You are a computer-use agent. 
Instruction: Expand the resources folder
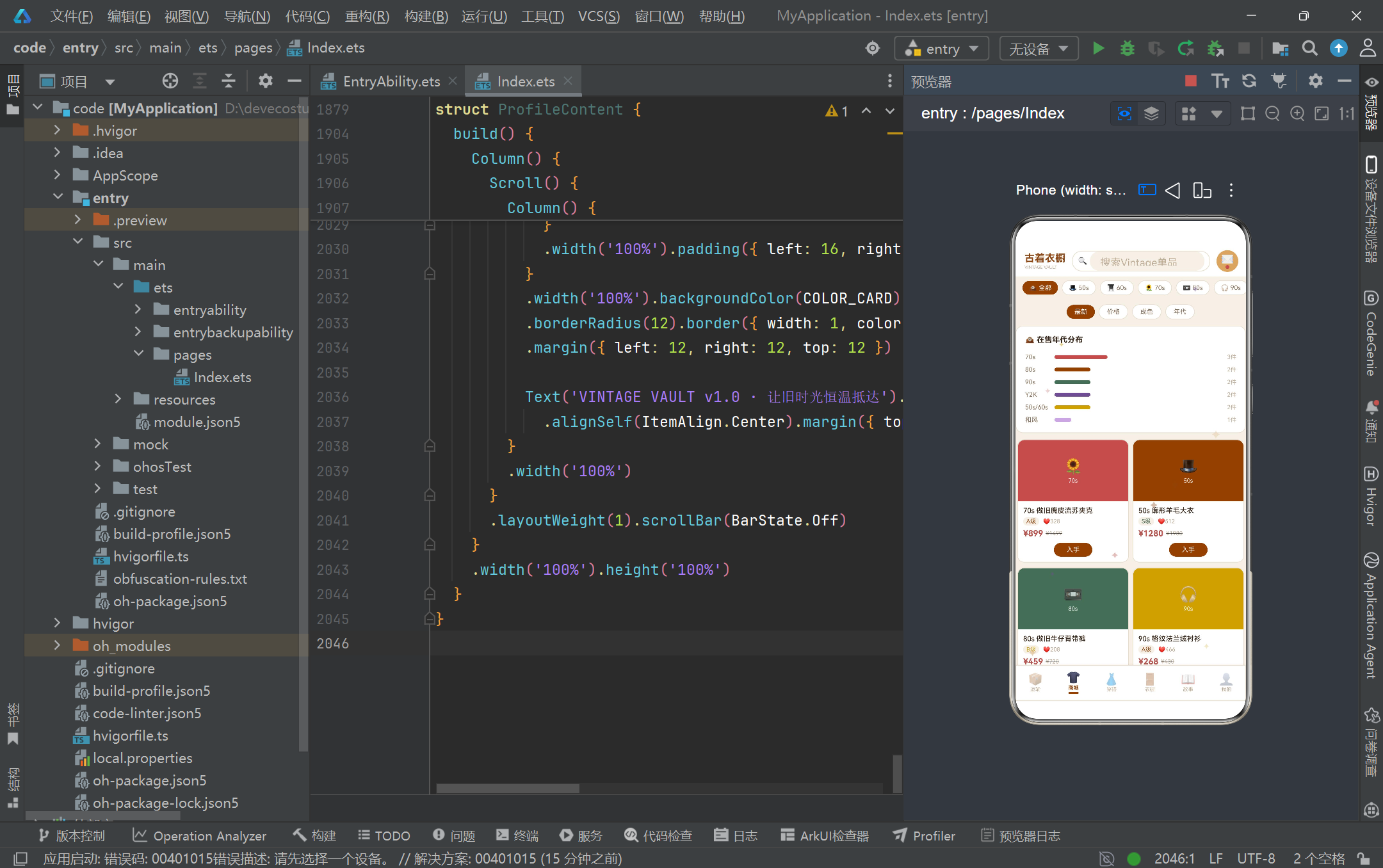[118, 399]
